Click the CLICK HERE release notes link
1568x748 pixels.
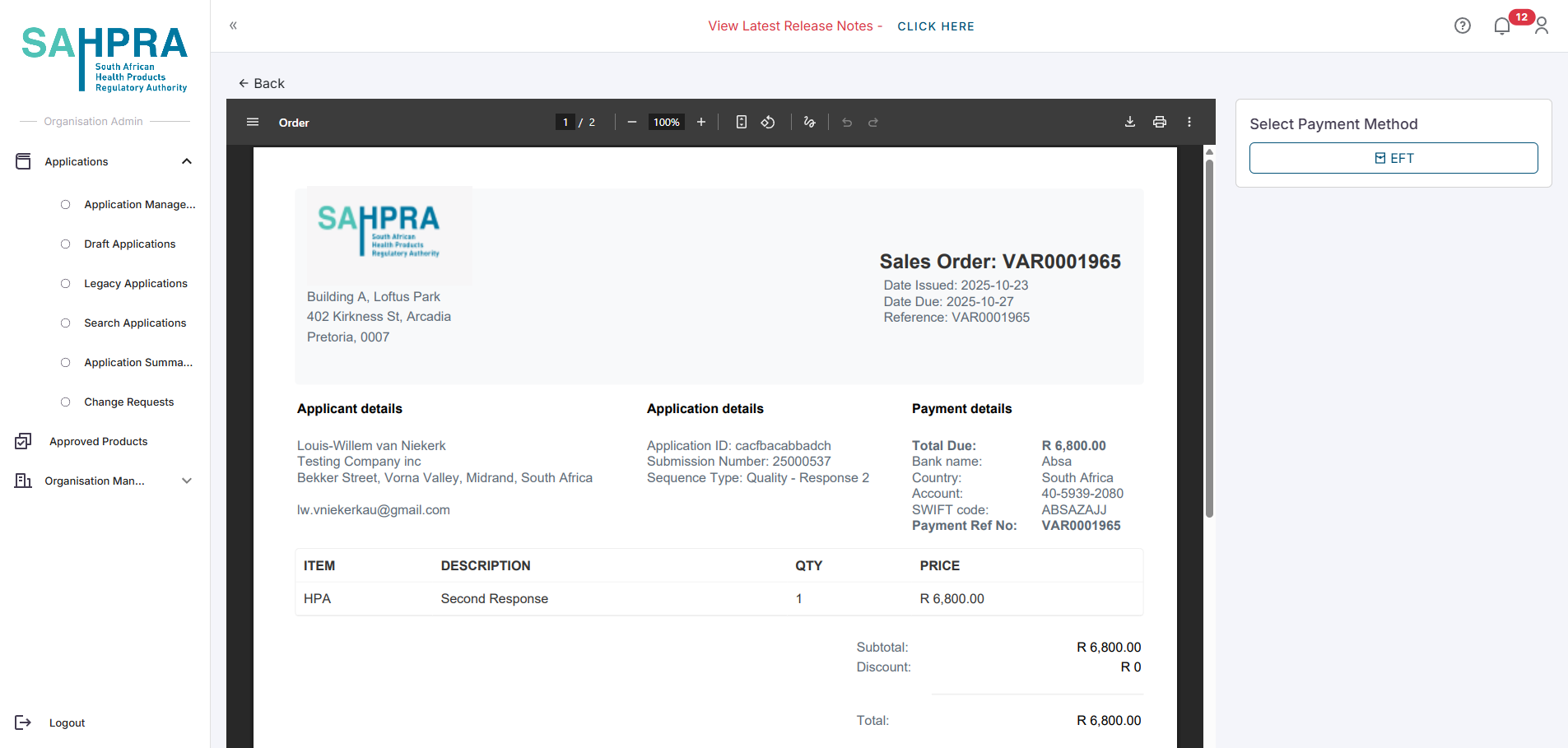935,26
